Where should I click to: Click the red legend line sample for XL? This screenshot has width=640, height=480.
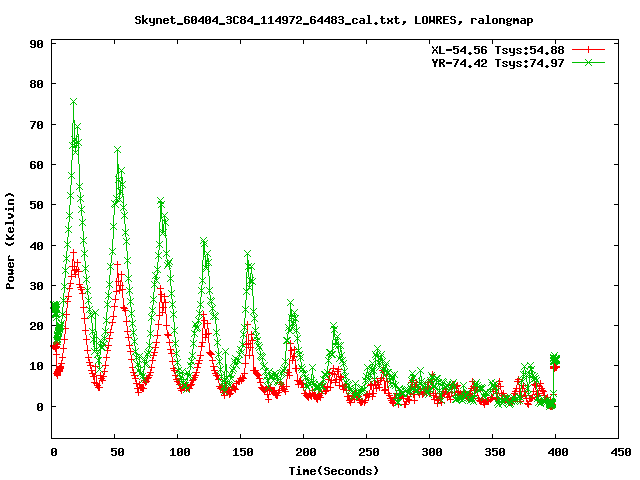[x=588, y=50]
